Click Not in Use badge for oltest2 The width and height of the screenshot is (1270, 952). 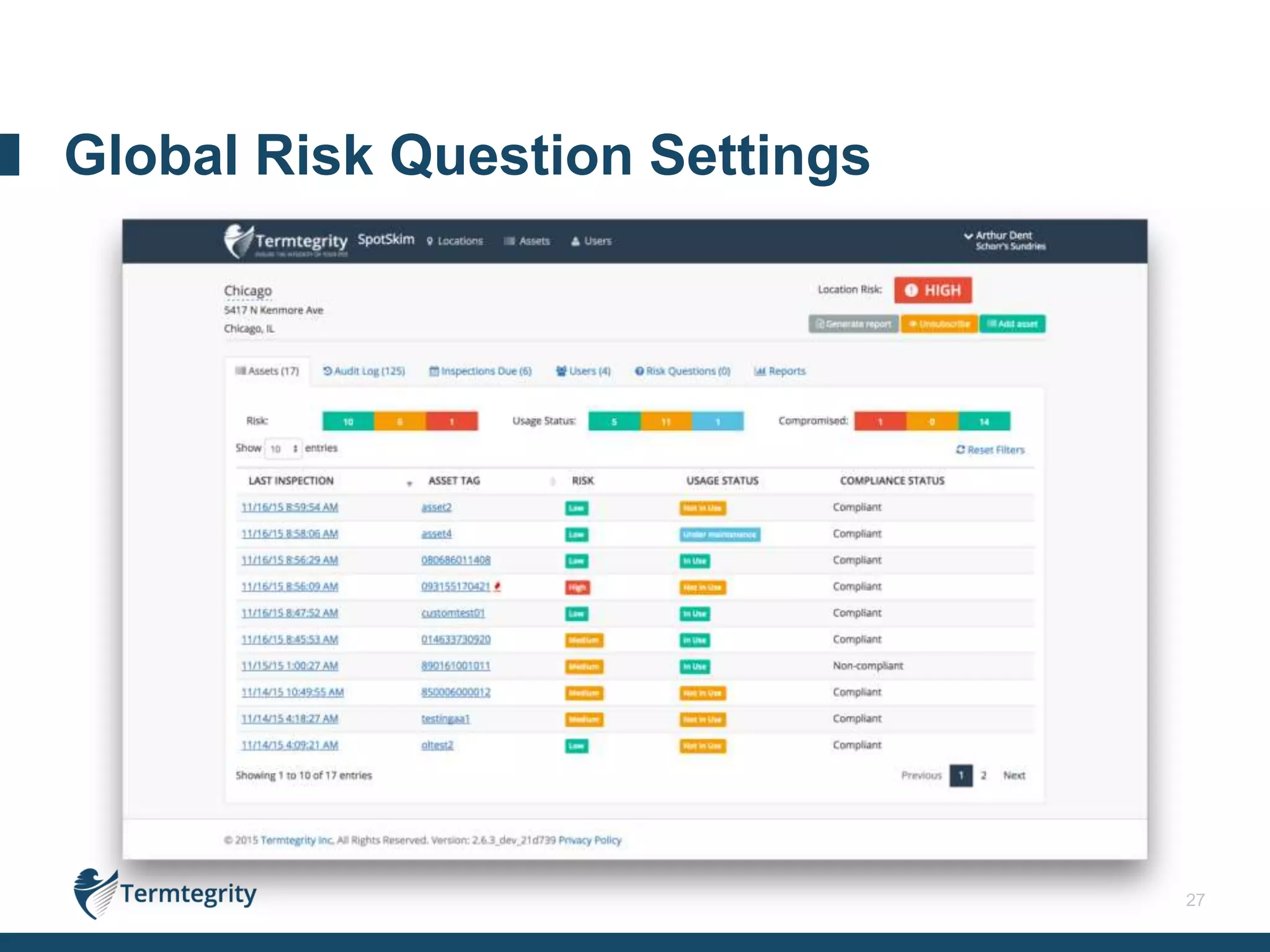tap(703, 746)
